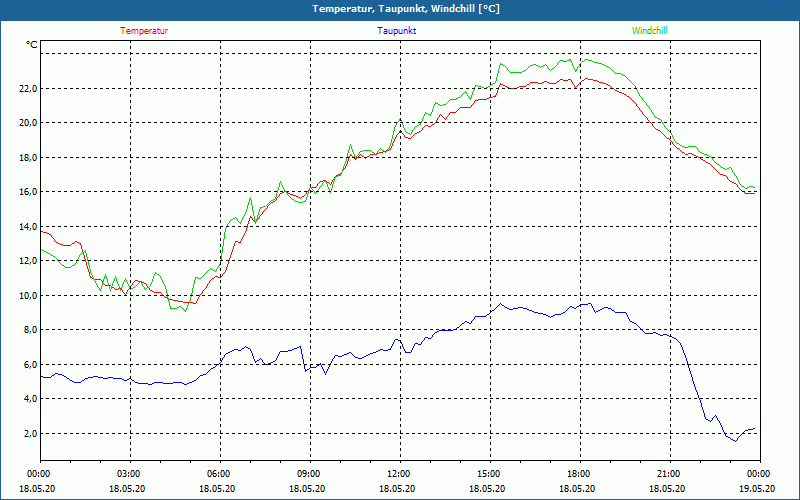Screen dimensions: 800x500
Task: Select the 03:00 time axis label
Action: point(129,474)
